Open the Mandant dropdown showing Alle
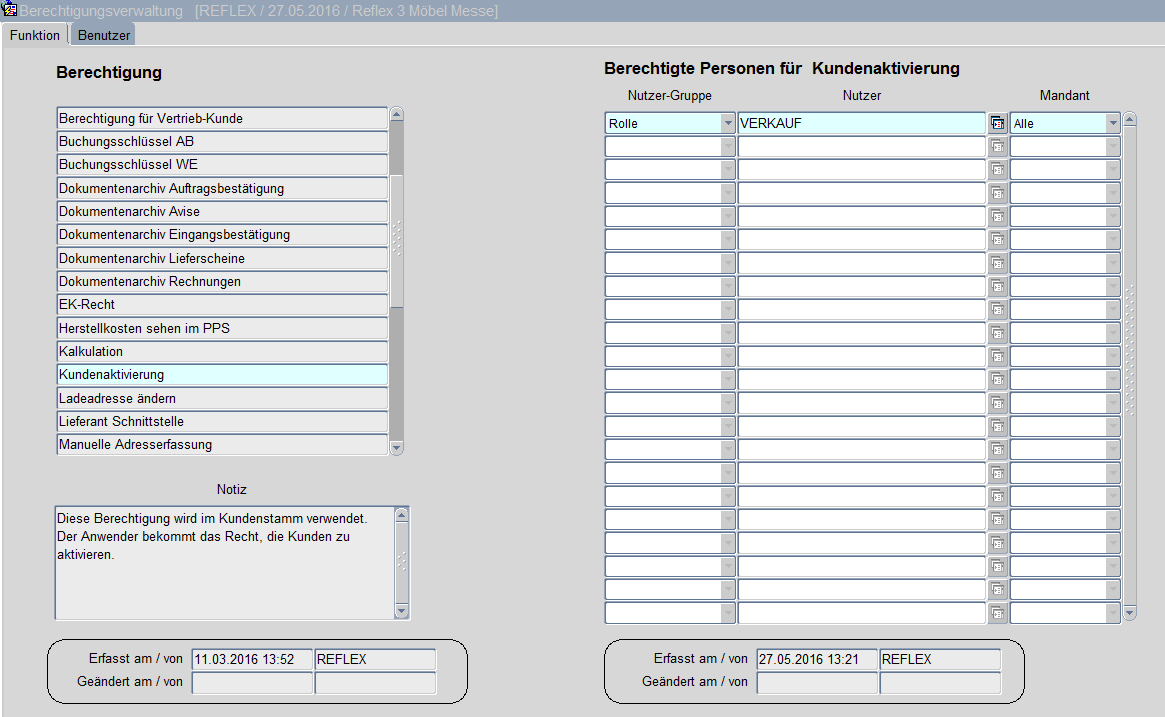The image size is (1165, 717). [1113, 123]
